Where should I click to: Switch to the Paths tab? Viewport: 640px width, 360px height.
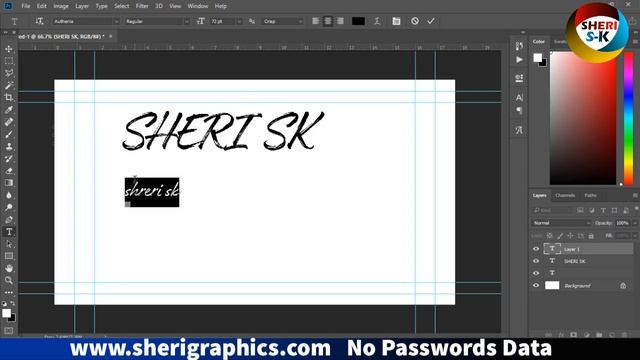coord(590,196)
